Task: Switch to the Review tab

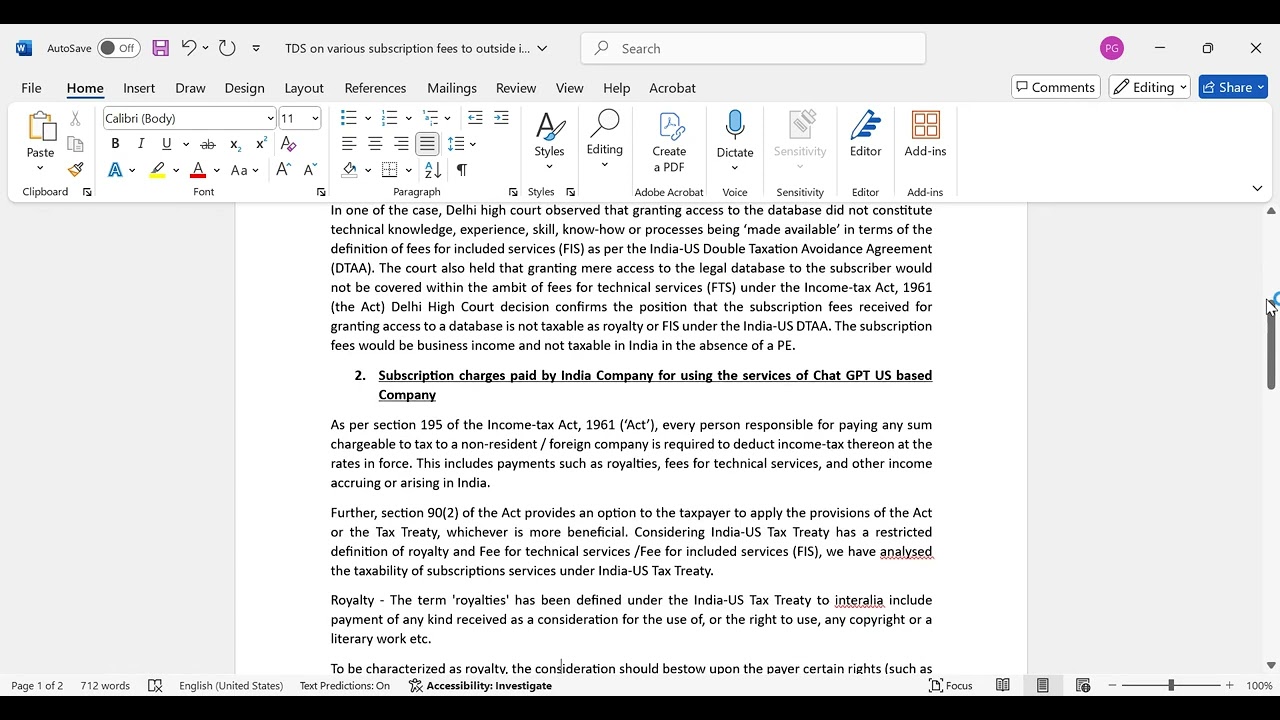Action: [x=516, y=88]
